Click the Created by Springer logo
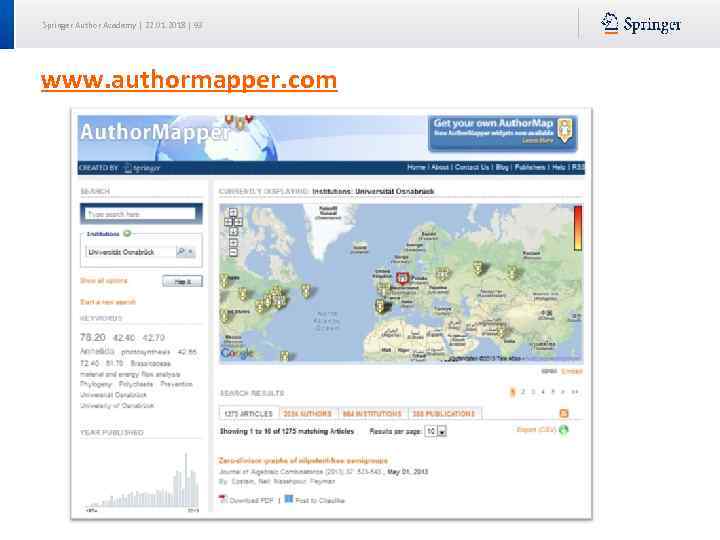The width and height of the screenshot is (720, 540). tap(142, 168)
